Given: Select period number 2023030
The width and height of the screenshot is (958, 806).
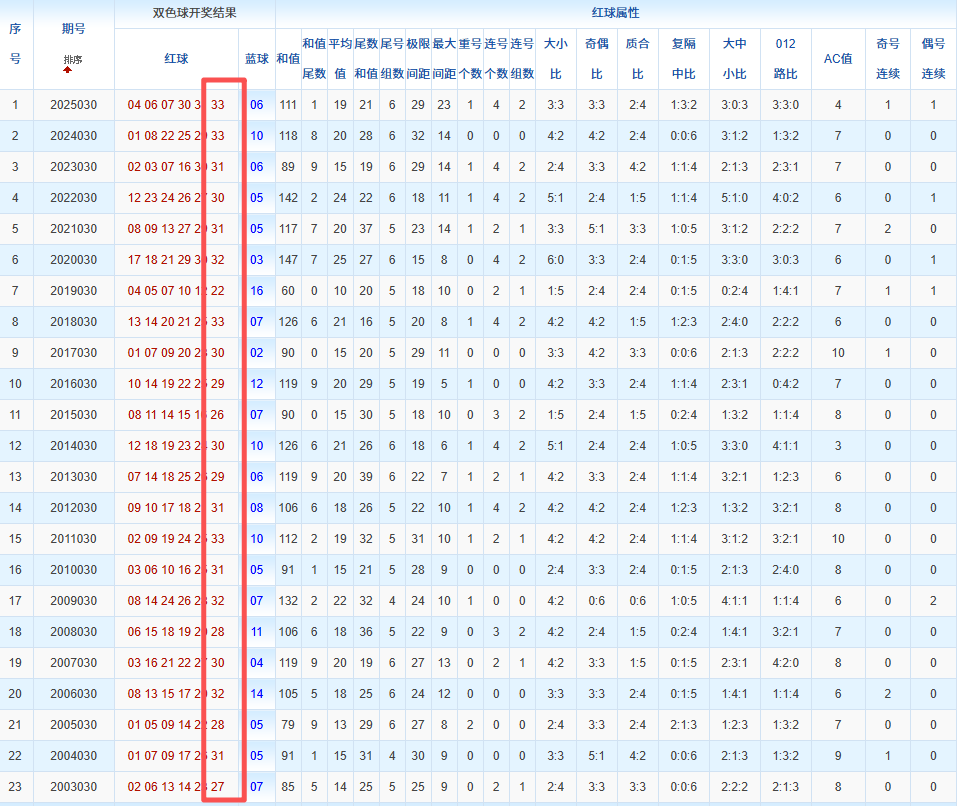Looking at the screenshot, I should [73, 167].
